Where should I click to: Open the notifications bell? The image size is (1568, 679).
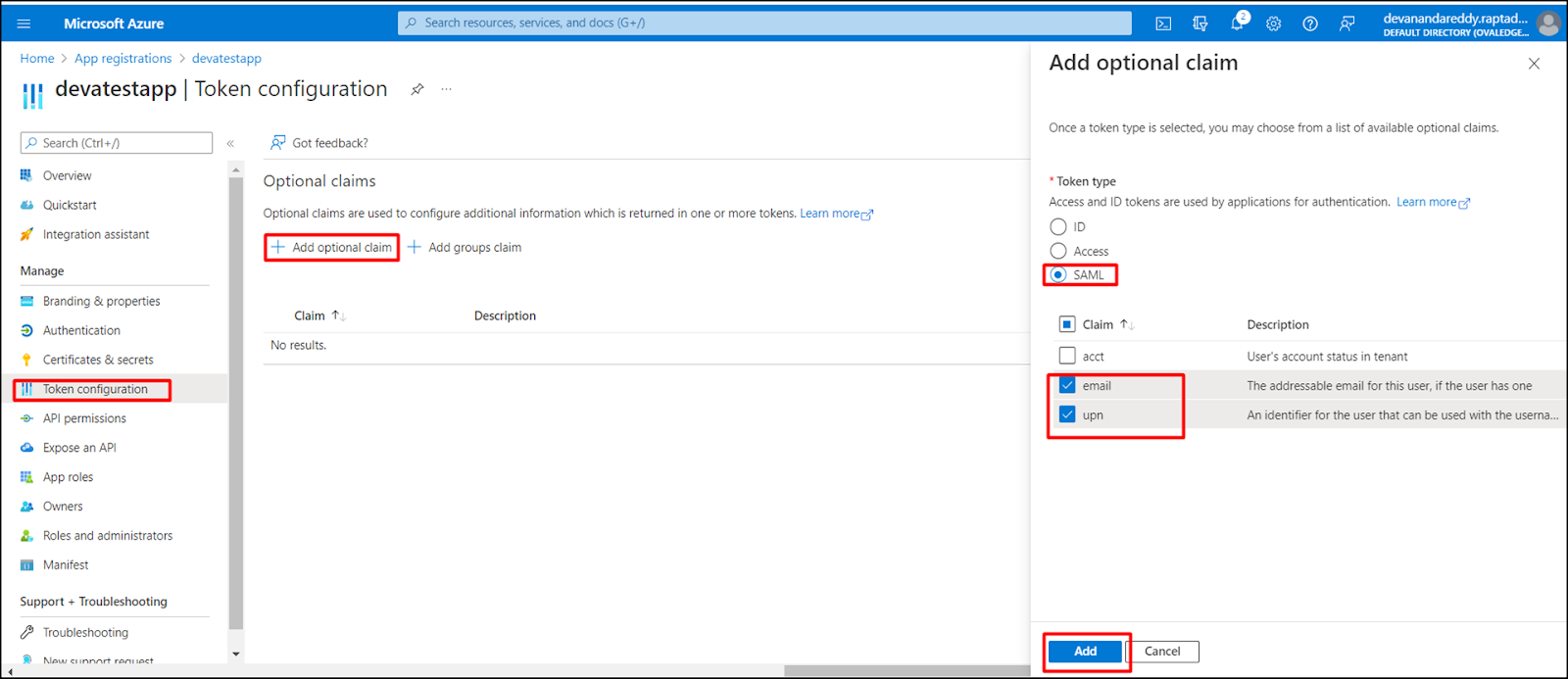[x=1238, y=24]
